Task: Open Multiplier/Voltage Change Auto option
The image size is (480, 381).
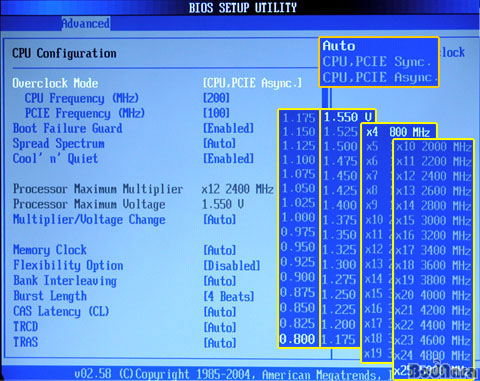Action: coord(220,220)
